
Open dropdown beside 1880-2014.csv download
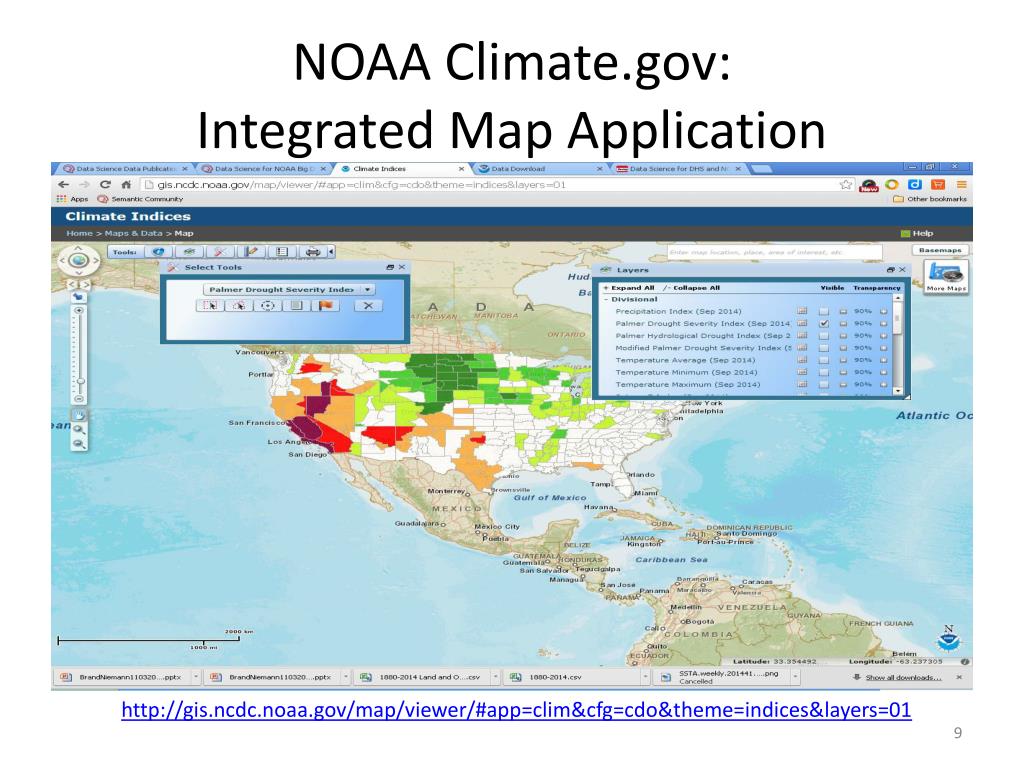coord(645,677)
